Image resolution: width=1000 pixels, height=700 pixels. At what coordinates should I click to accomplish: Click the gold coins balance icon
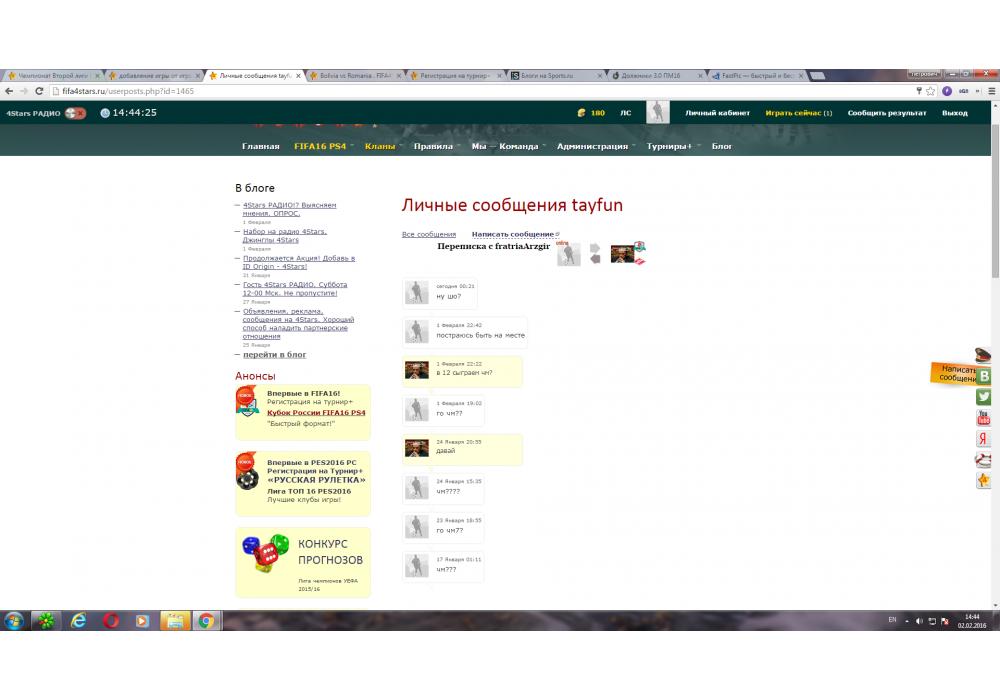pyautogui.click(x=582, y=113)
